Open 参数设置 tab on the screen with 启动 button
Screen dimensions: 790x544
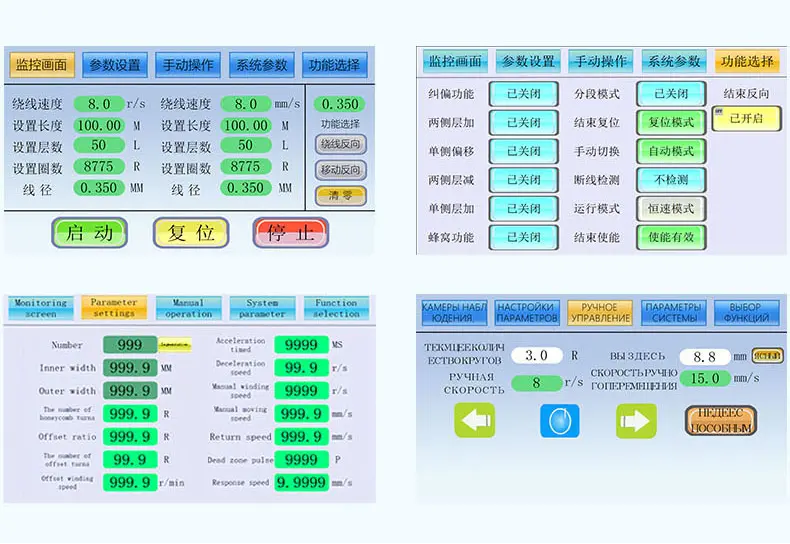click(115, 65)
